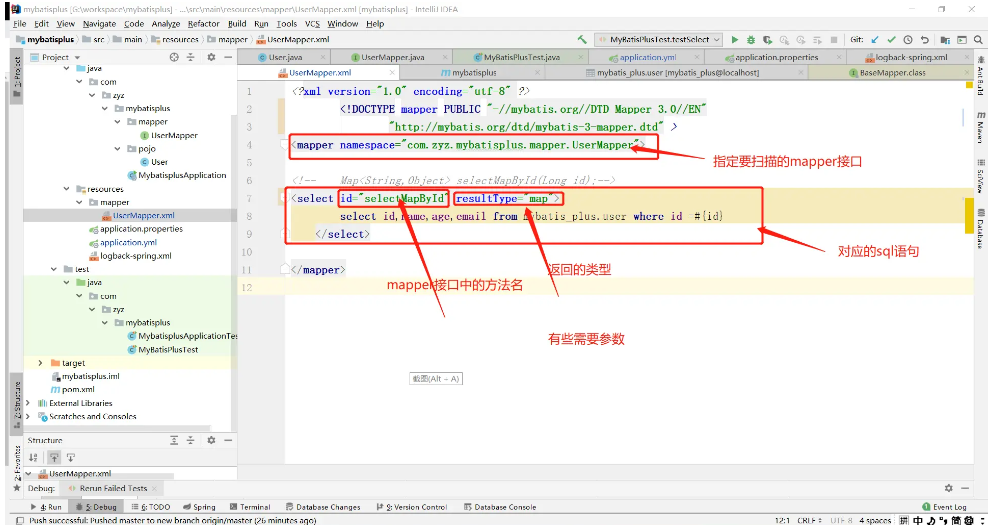Open the Navigate menu
This screenshot has height=525, width=988.
pos(99,24)
